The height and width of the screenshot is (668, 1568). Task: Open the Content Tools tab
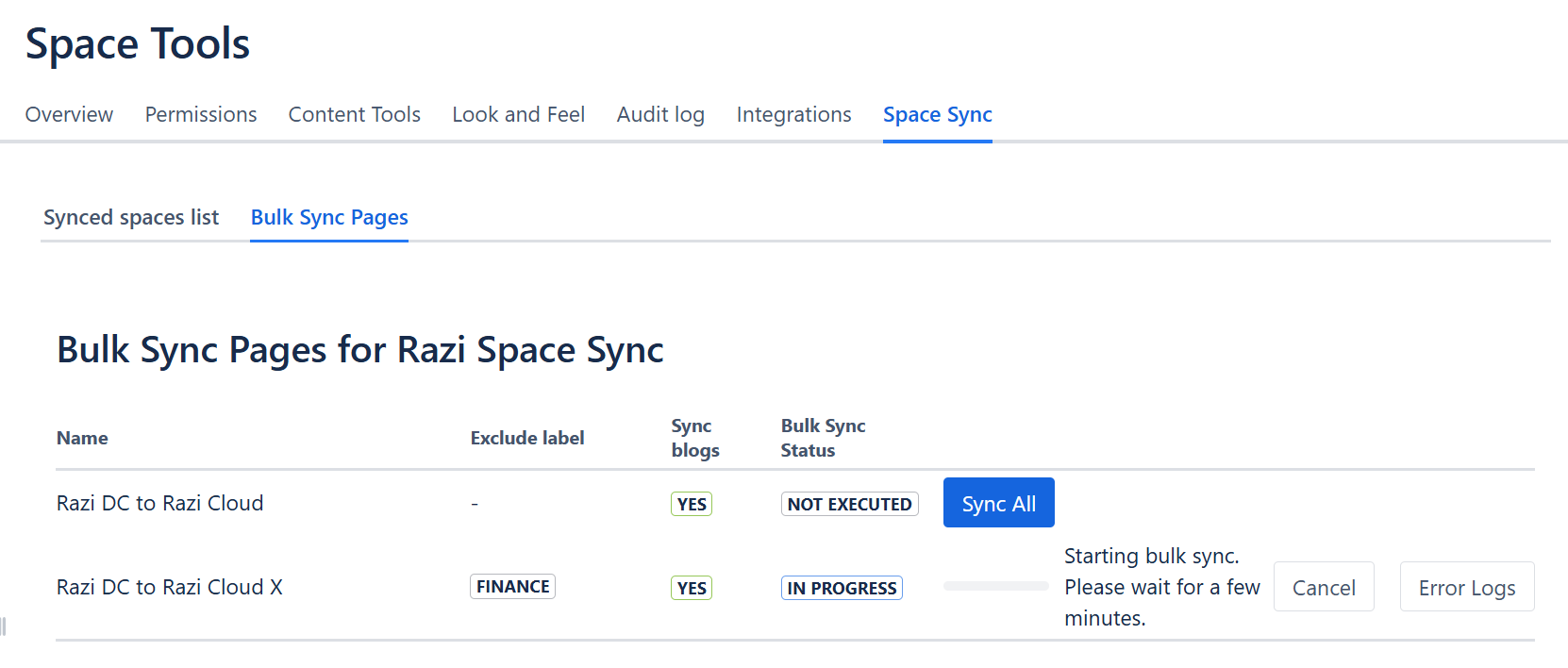tap(355, 114)
